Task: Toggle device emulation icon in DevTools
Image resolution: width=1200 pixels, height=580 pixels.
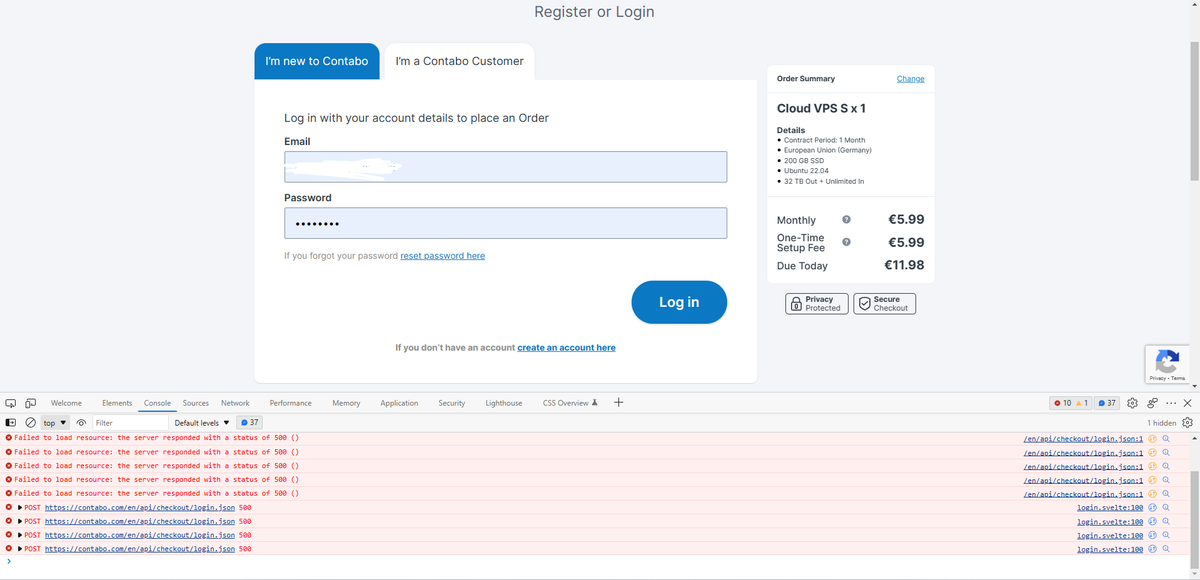Action: (x=30, y=403)
